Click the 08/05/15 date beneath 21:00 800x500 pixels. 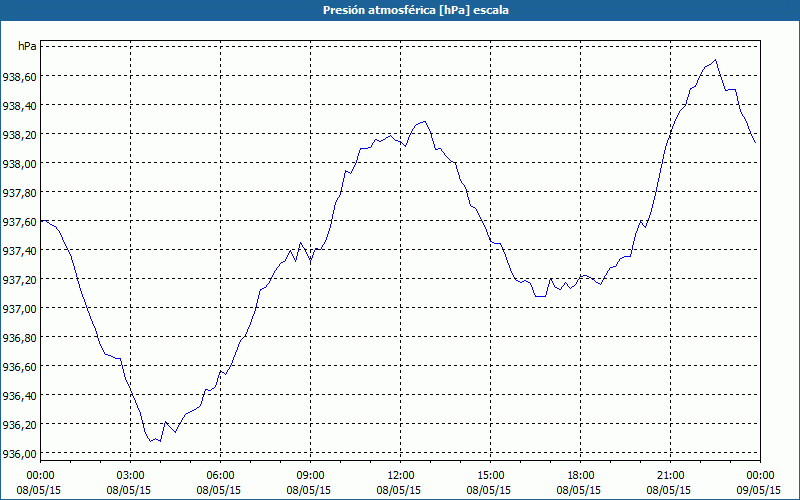669,490
